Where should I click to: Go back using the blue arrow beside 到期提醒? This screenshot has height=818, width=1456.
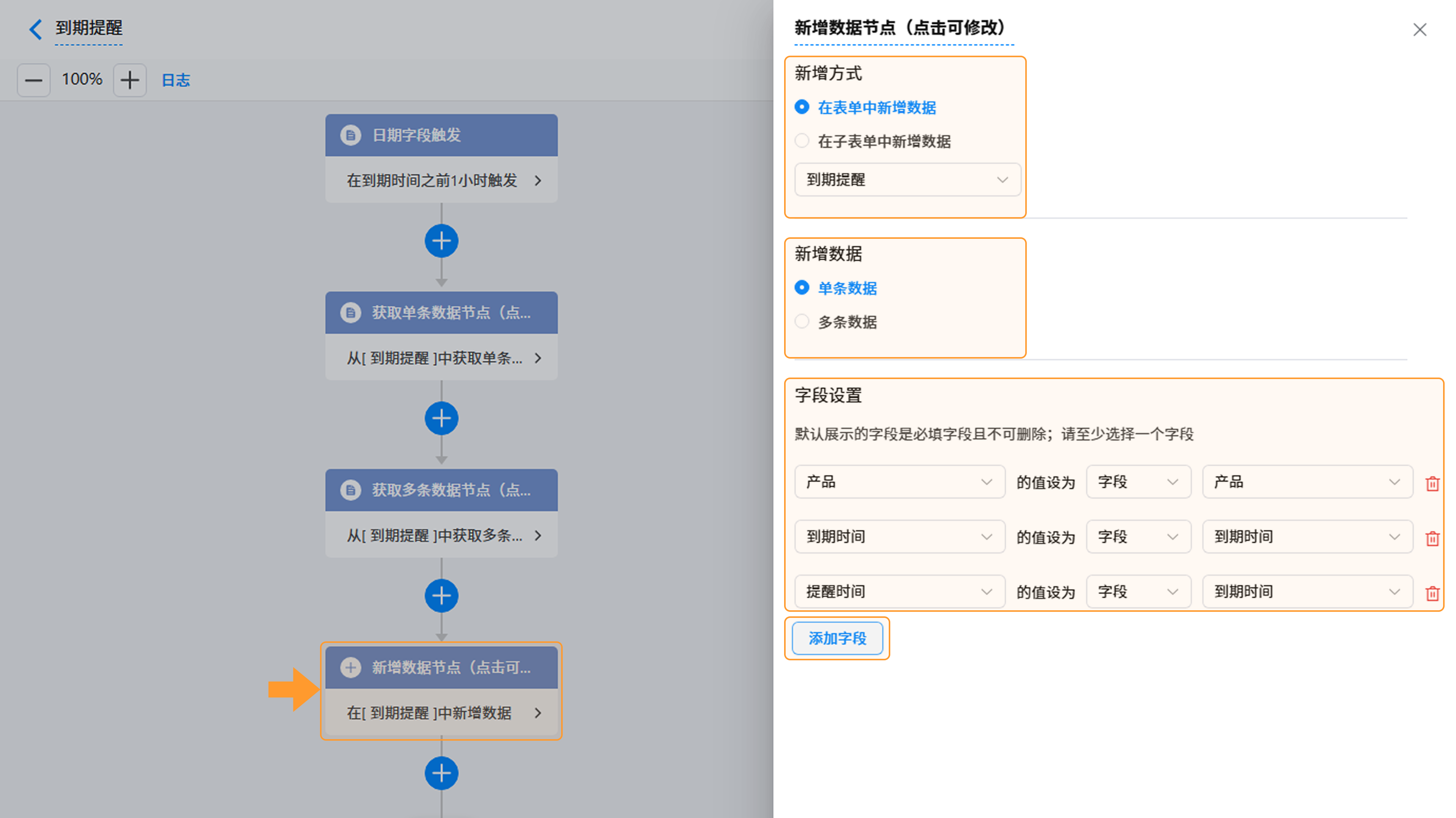pyautogui.click(x=36, y=29)
